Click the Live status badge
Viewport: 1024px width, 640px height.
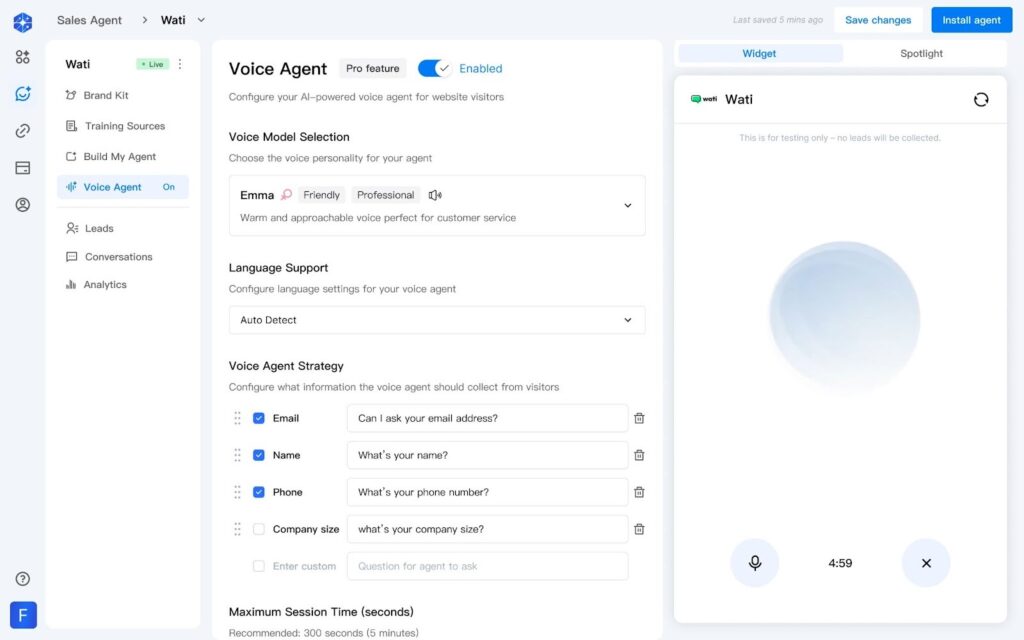pos(153,64)
